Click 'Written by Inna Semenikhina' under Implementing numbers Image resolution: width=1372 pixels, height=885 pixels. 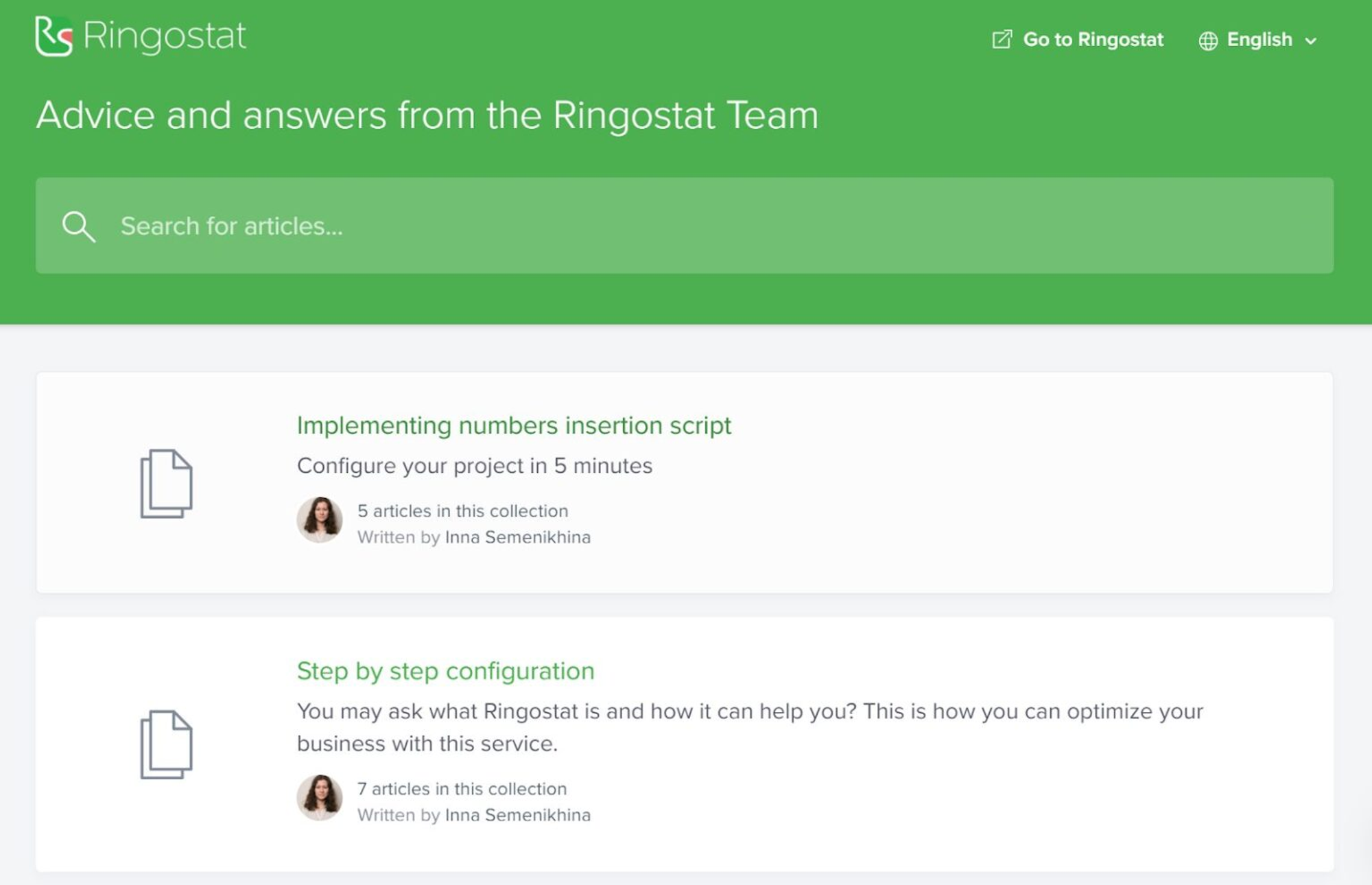474,537
